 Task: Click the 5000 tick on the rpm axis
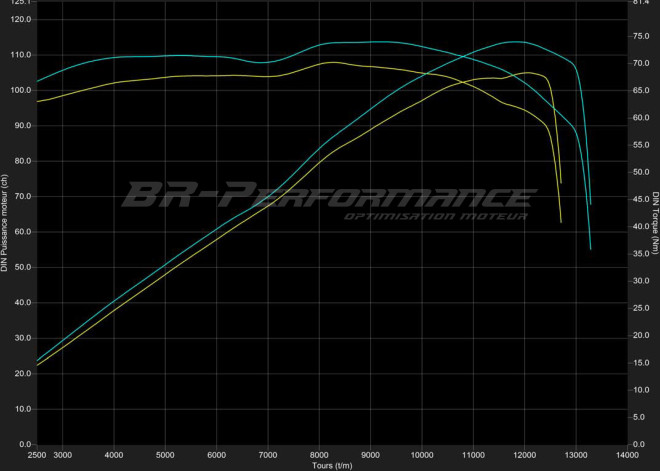coord(165,454)
